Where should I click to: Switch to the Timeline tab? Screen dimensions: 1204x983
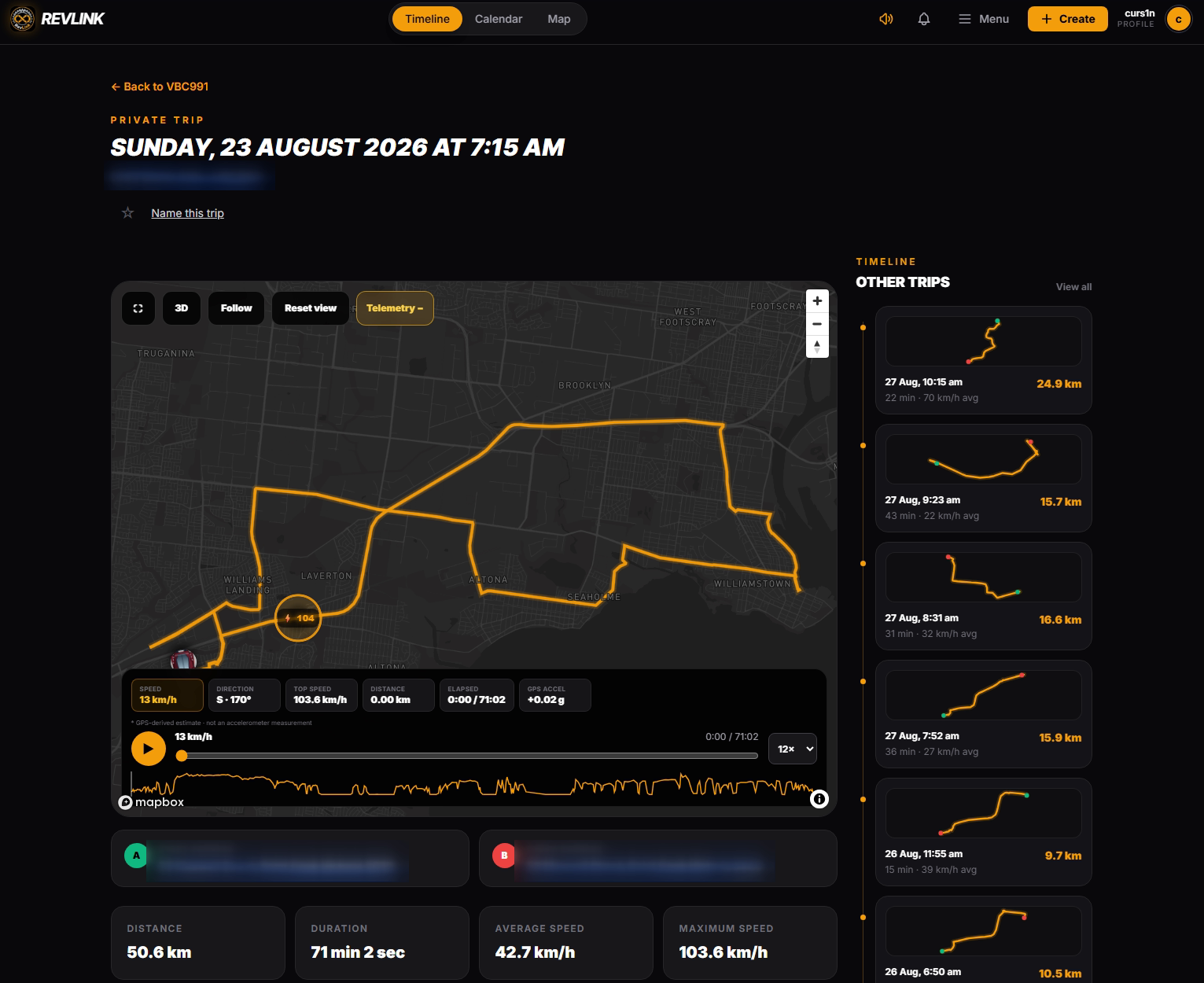[x=427, y=19]
